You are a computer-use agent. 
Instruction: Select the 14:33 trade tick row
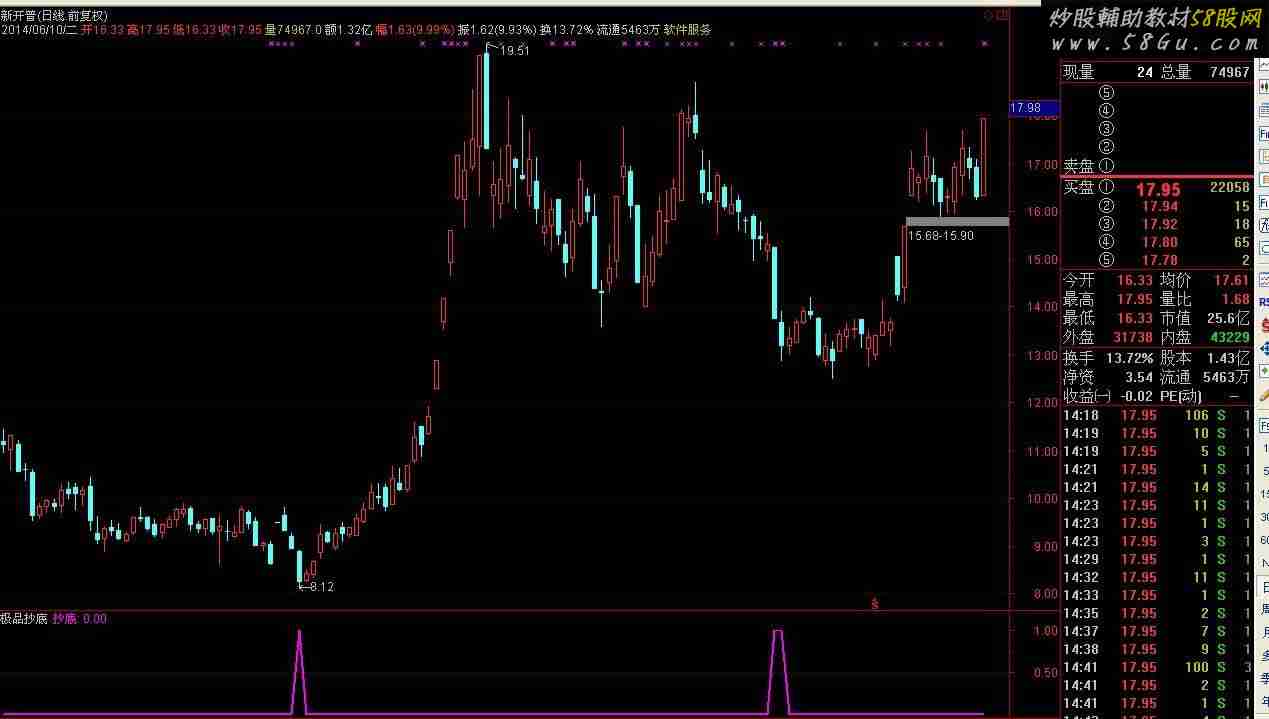click(x=1155, y=595)
